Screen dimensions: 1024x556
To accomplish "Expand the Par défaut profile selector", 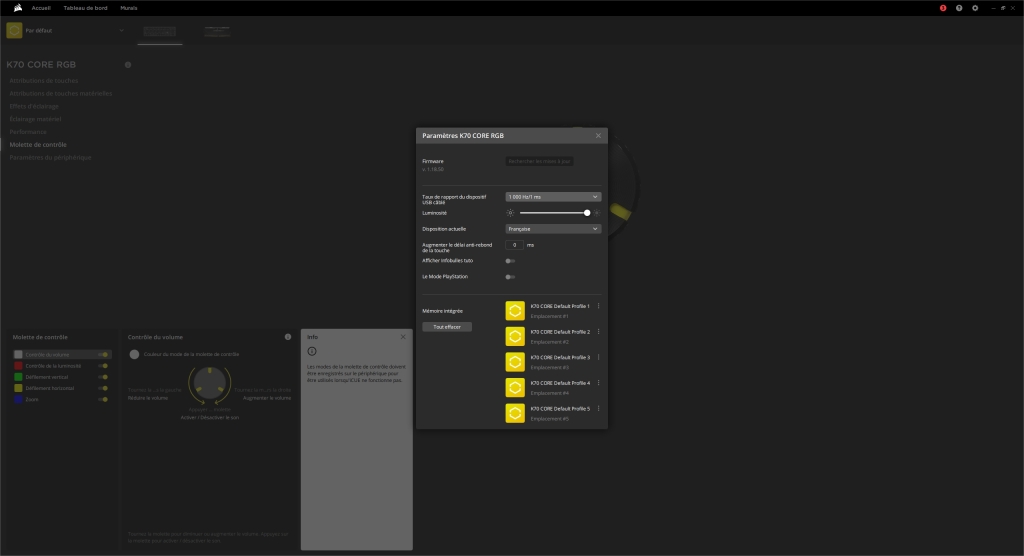I will (122, 30).
